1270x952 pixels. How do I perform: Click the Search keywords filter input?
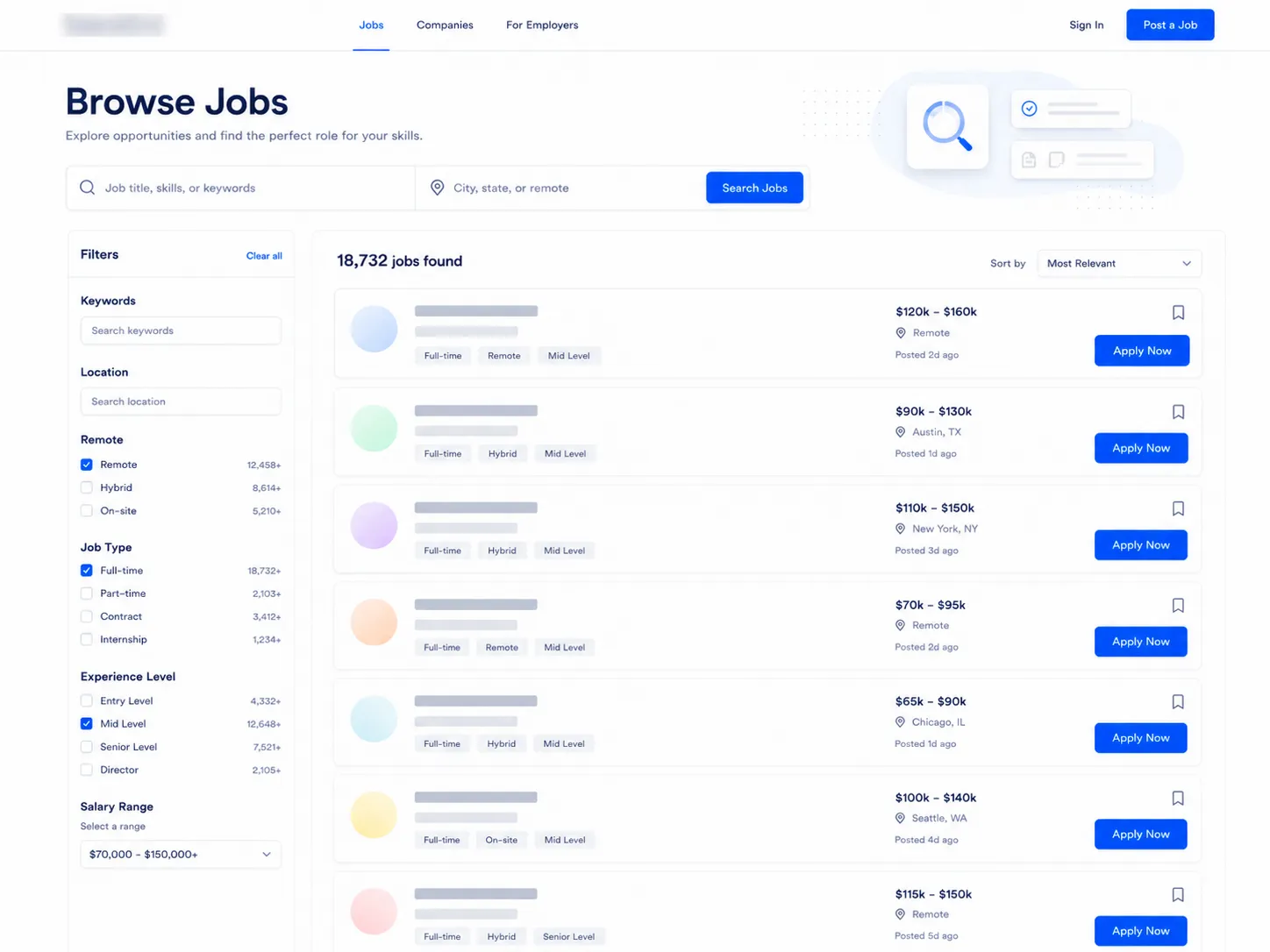pyautogui.click(x=181, y=330)
